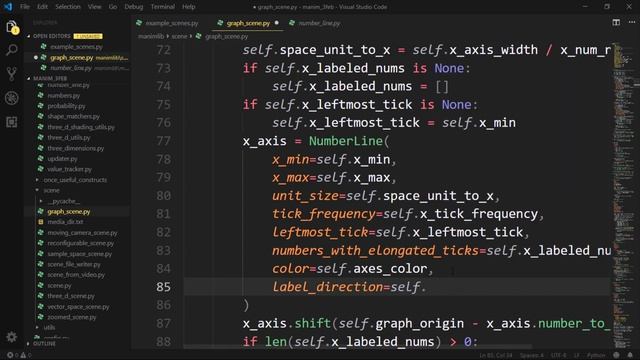Collapse the OPEN EDITORS section

(51, 36)
